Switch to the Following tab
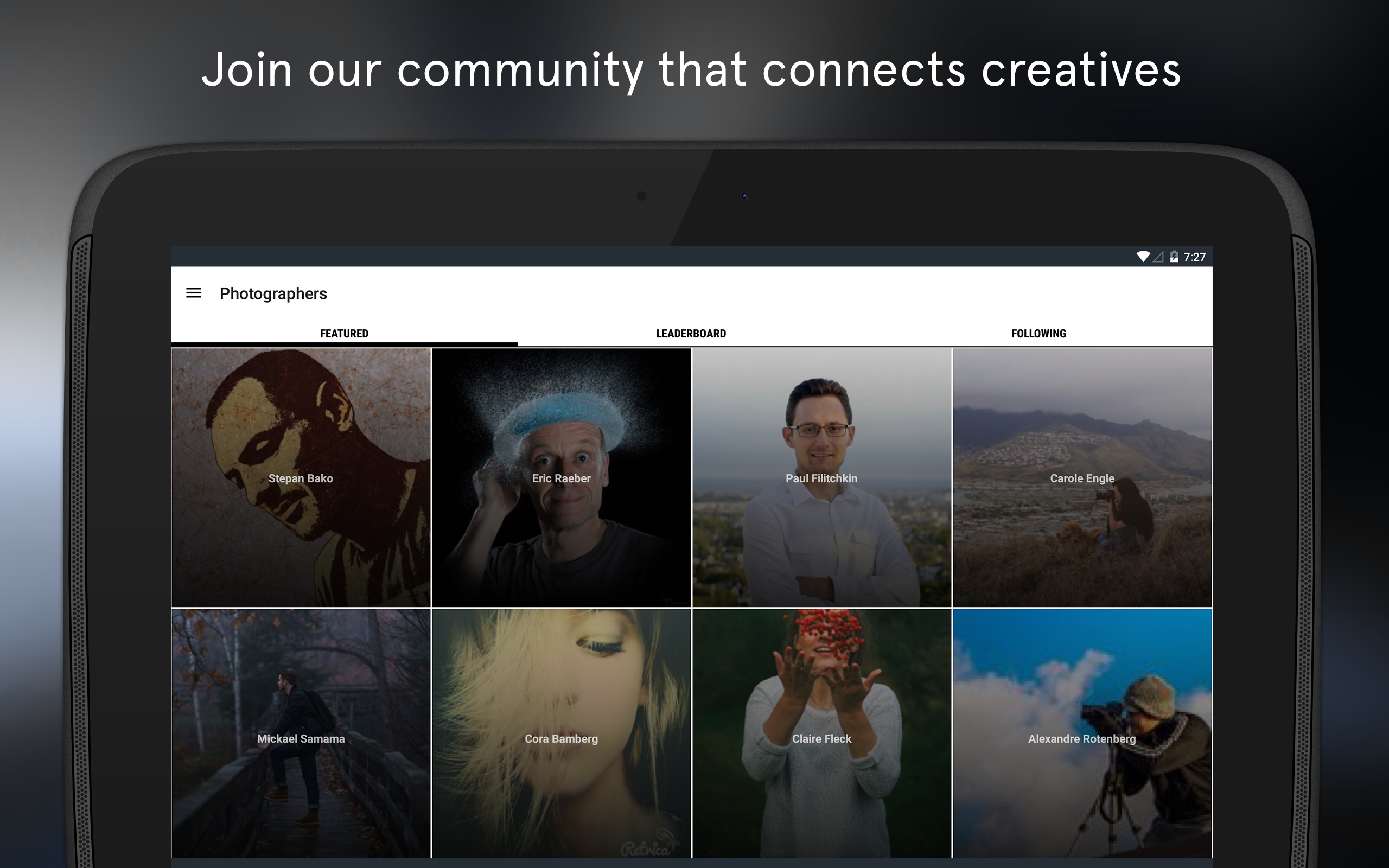Screen dimensions: 1389x868 tap(1038, 334)
